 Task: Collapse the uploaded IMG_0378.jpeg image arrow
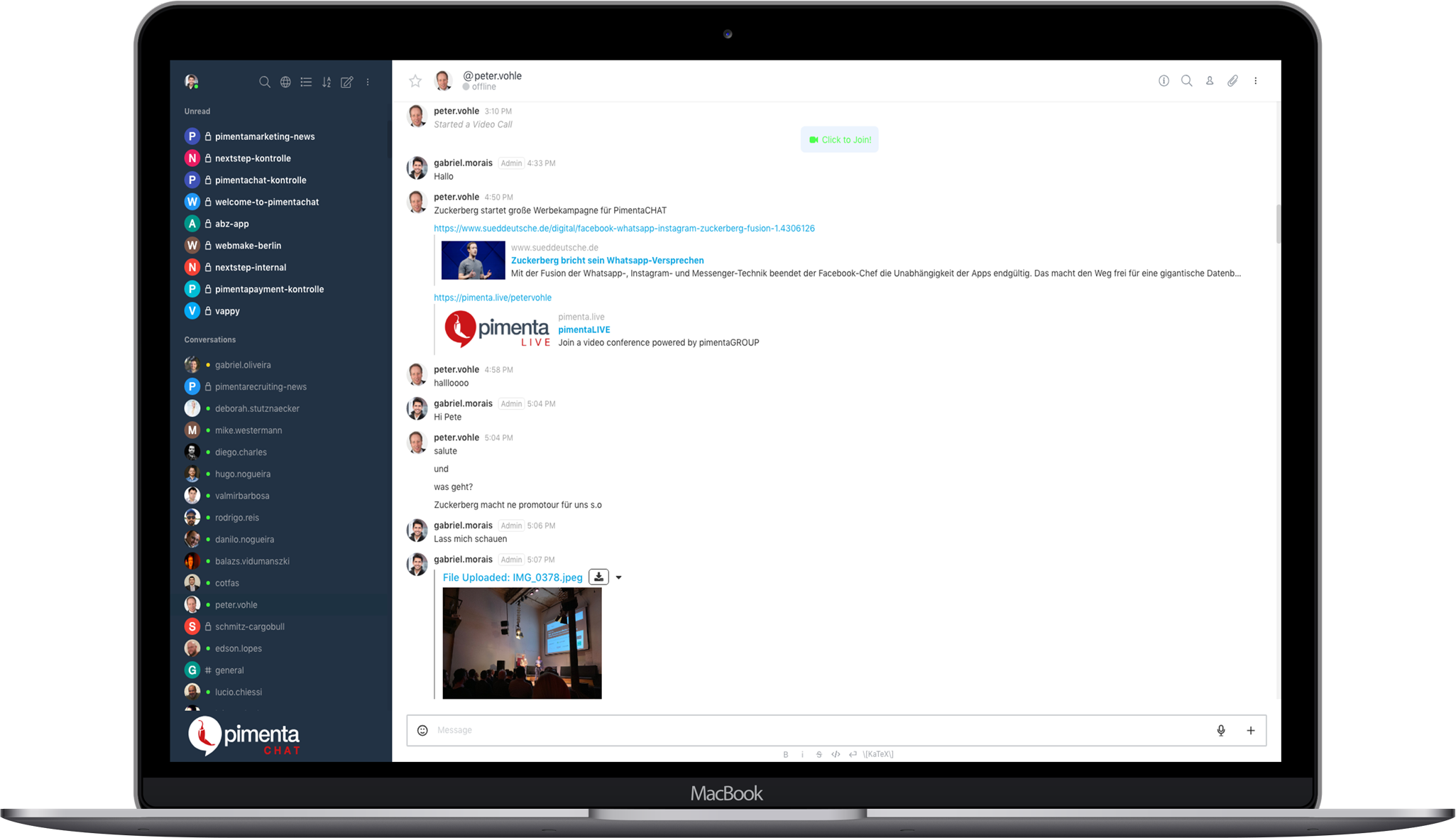tap(619, 577)
